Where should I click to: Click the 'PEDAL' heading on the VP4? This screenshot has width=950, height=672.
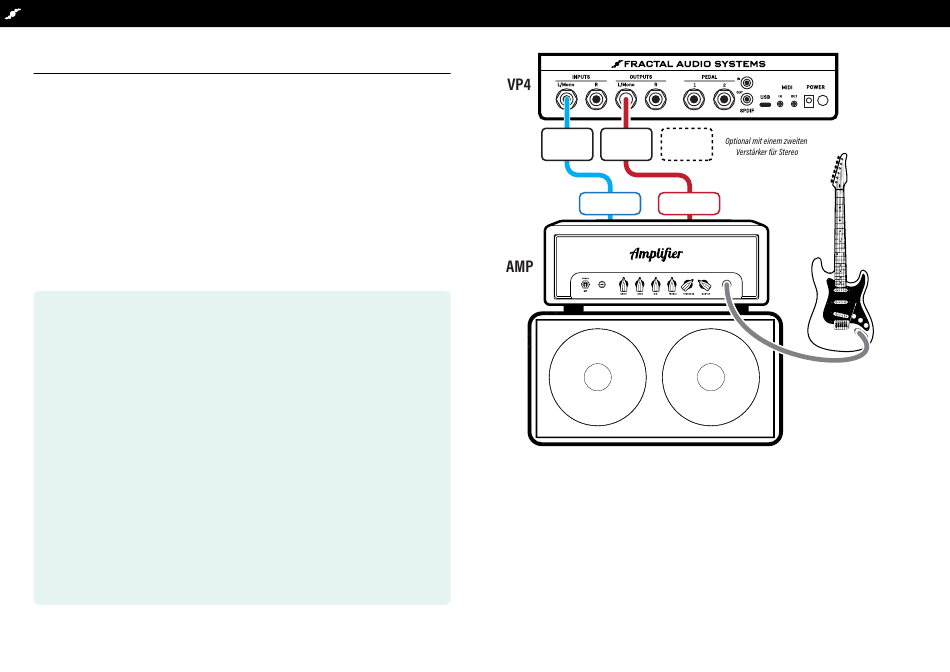(x=709, y=77)
